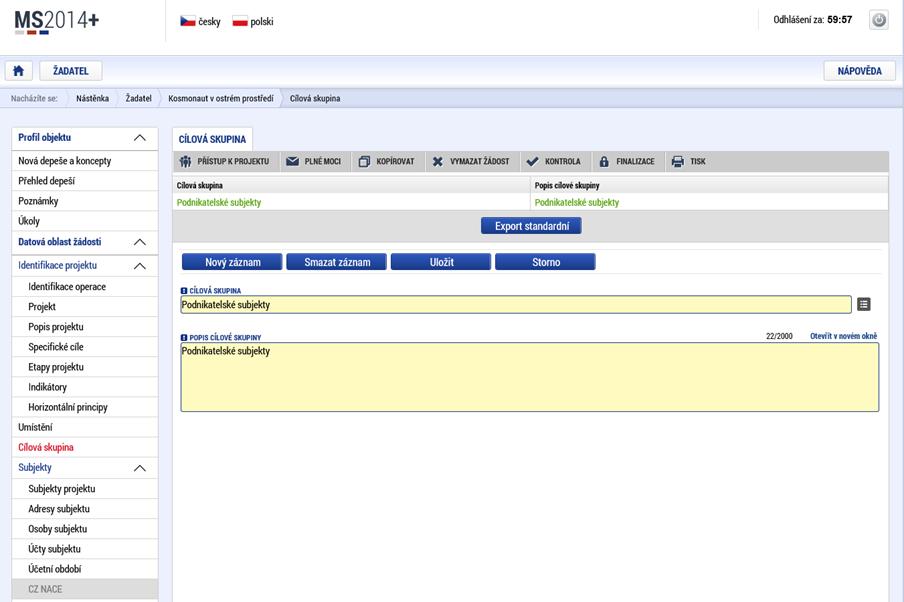Click Cílová skupina breadcrumb
This screenshot has width=904, height=602.
point(315,99)
